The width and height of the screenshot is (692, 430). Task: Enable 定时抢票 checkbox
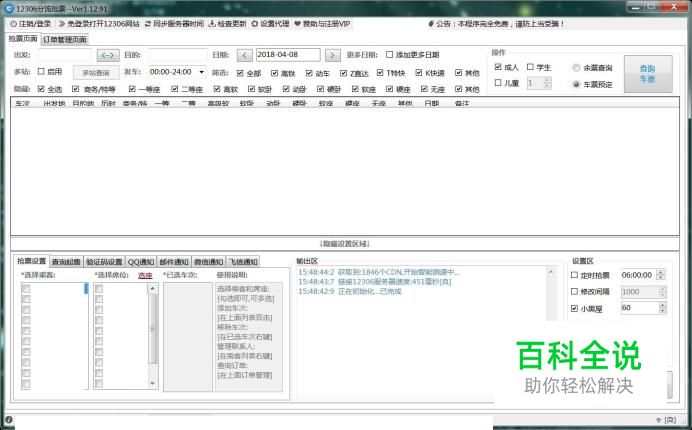(574, 275)
